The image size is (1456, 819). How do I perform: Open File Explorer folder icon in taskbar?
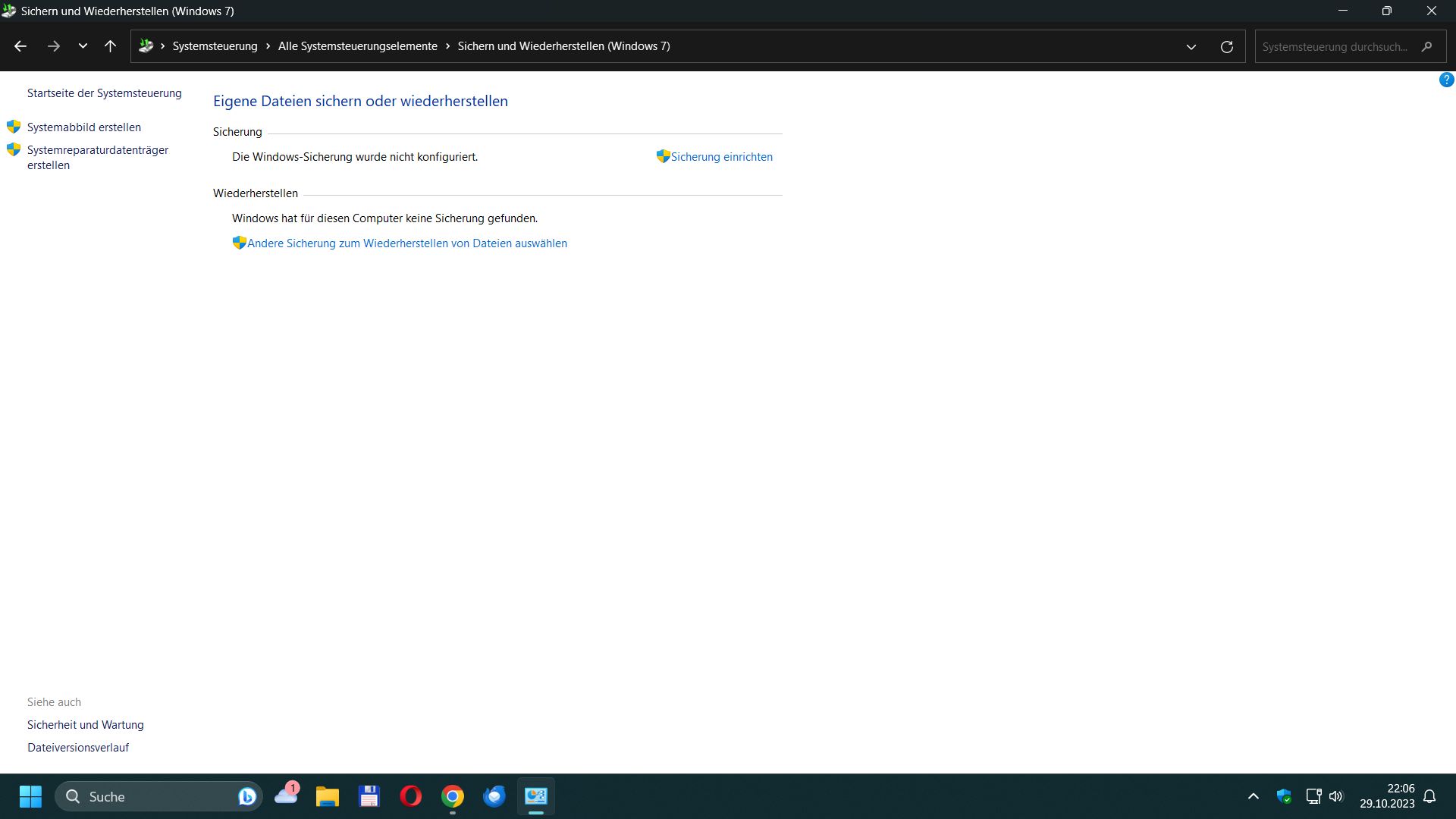(x=328, y=796)
